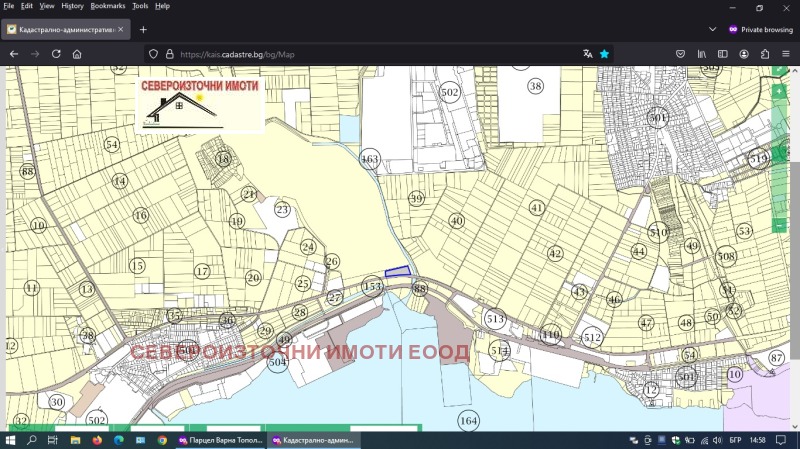
Task: Click cadastral district label 54 near top left
Action: point(112,144)
